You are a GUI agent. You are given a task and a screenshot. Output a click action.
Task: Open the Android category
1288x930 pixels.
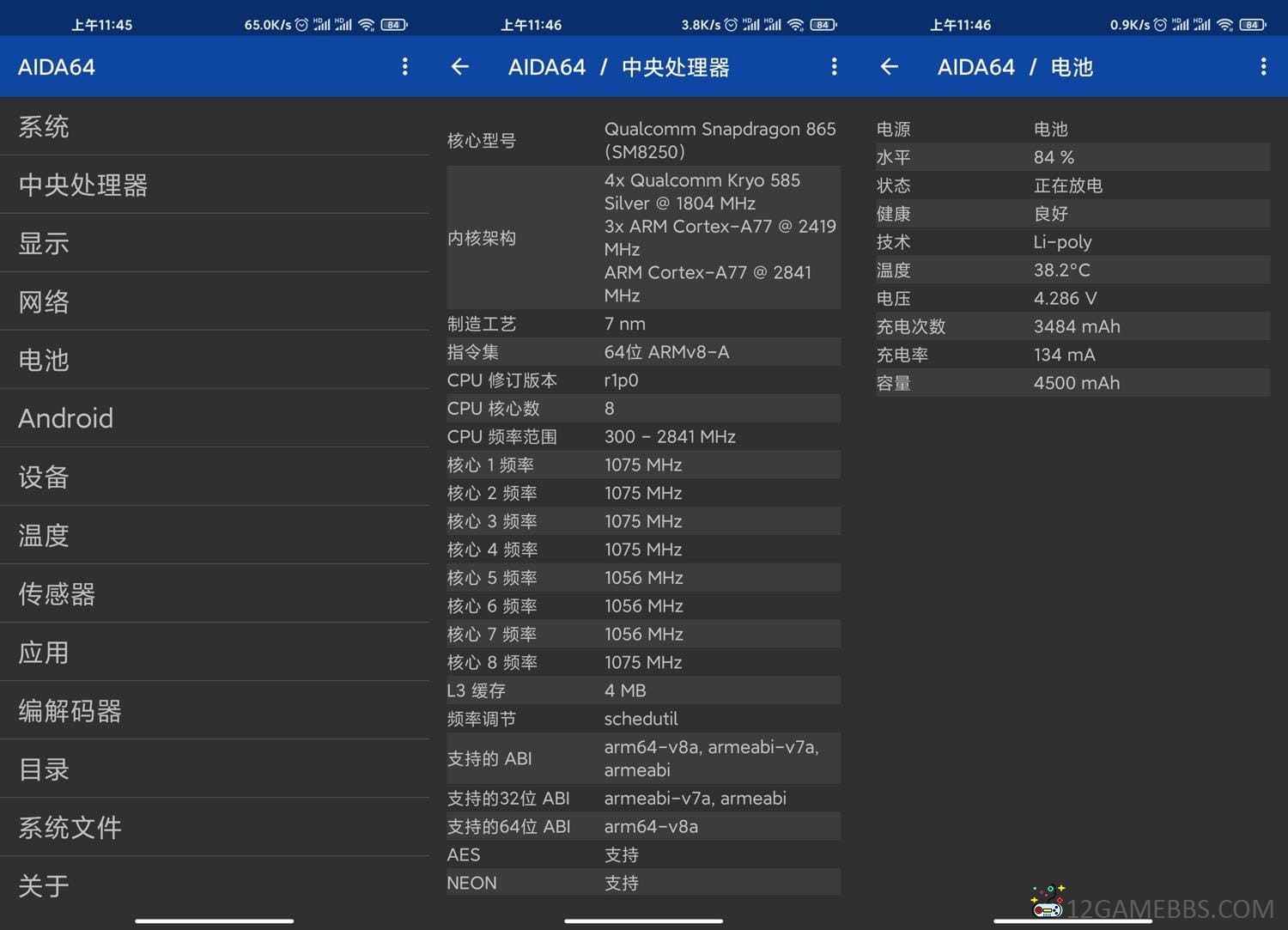click(x=215, y=419)
